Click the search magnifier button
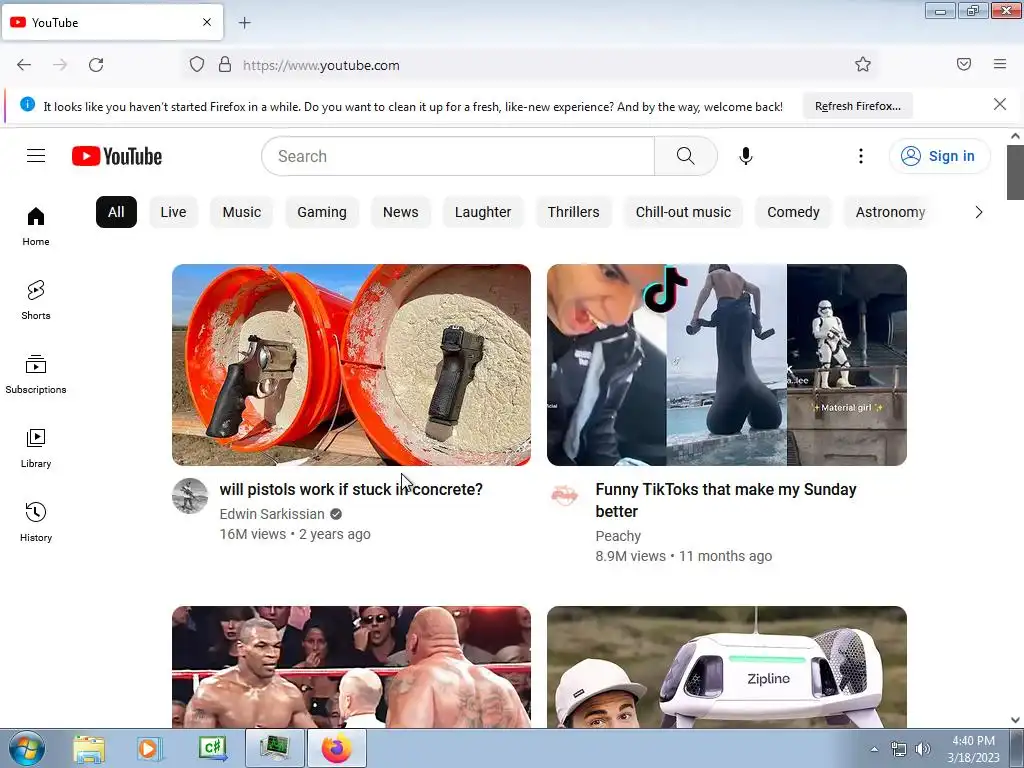Viewport: 1024px width, 768px height. coord(685,156)
